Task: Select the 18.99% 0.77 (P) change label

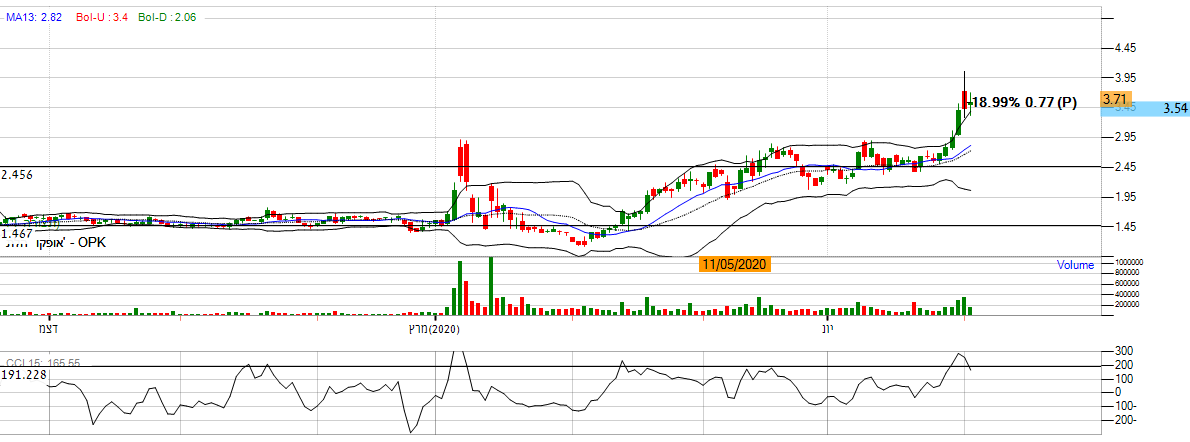Action: [1024, 102]
